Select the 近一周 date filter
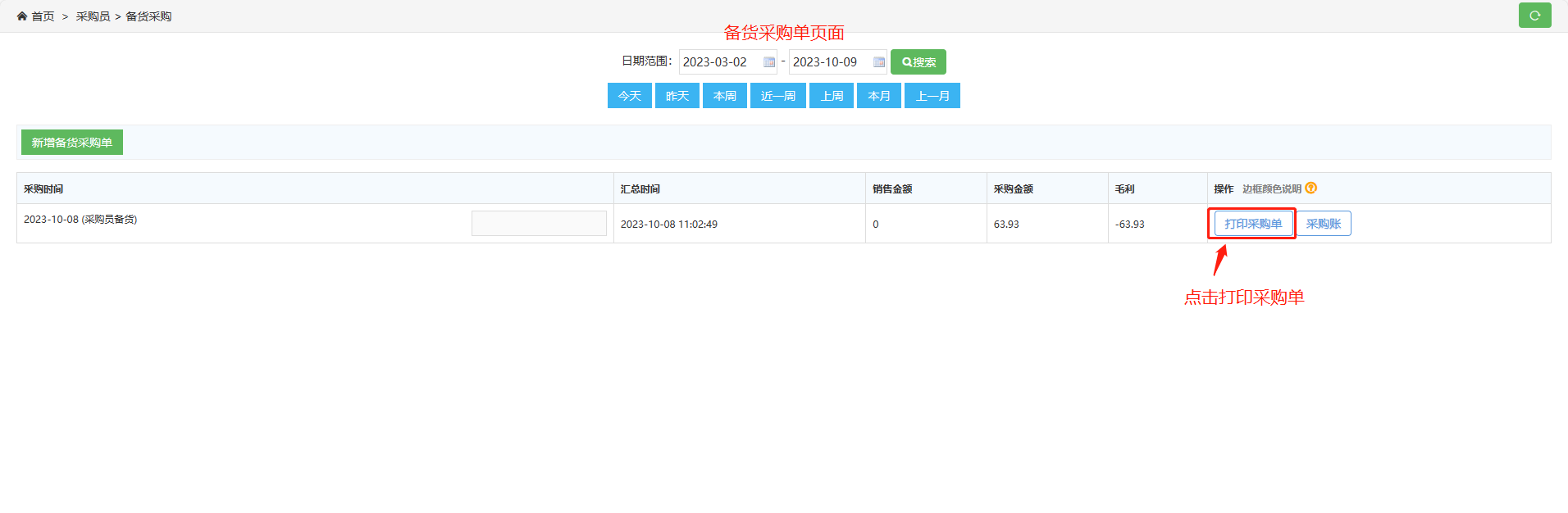The image size is (1568, 513). 777,96
